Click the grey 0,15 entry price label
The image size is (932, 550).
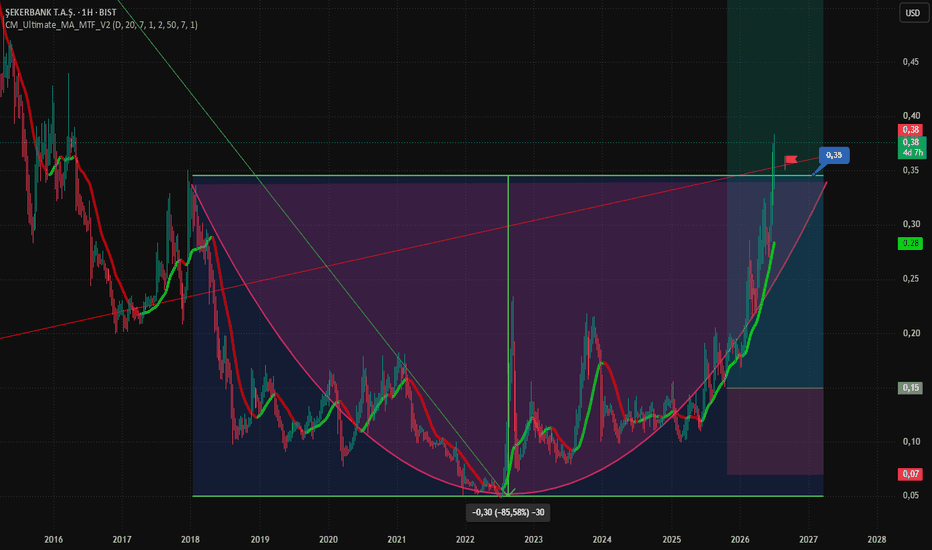(x=910, y=388)
